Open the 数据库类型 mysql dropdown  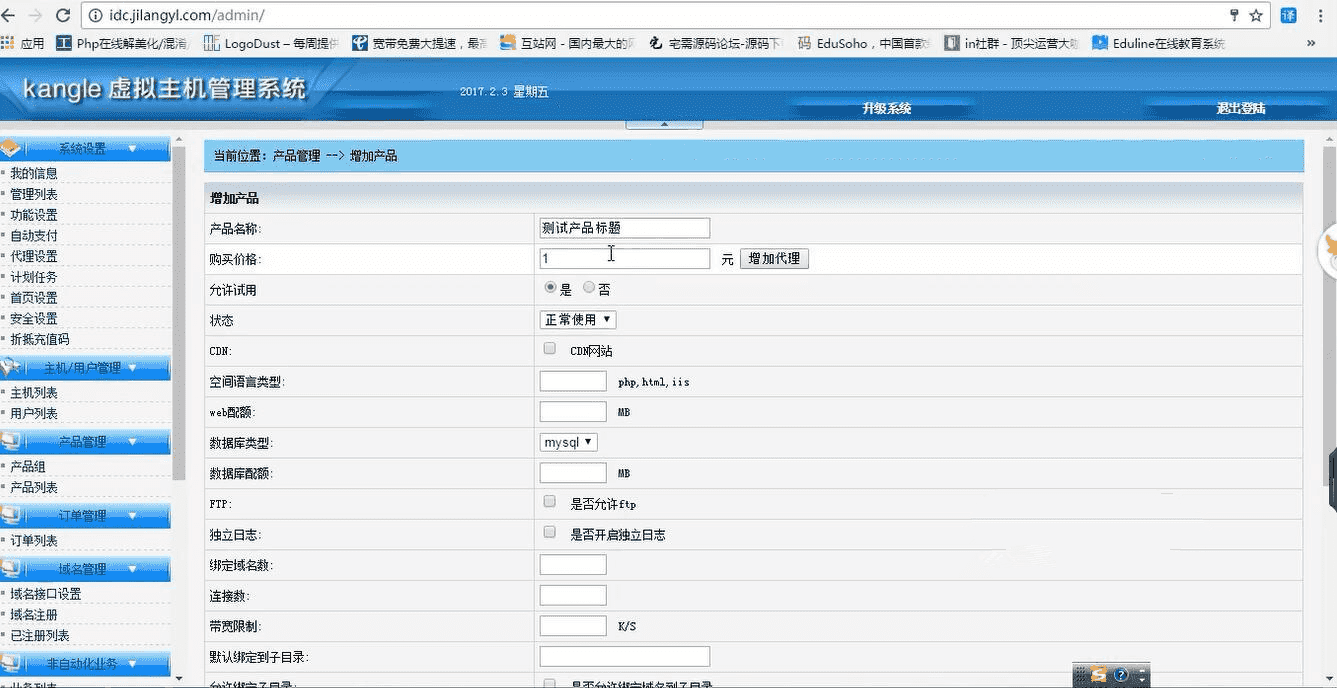coord(568,442)
